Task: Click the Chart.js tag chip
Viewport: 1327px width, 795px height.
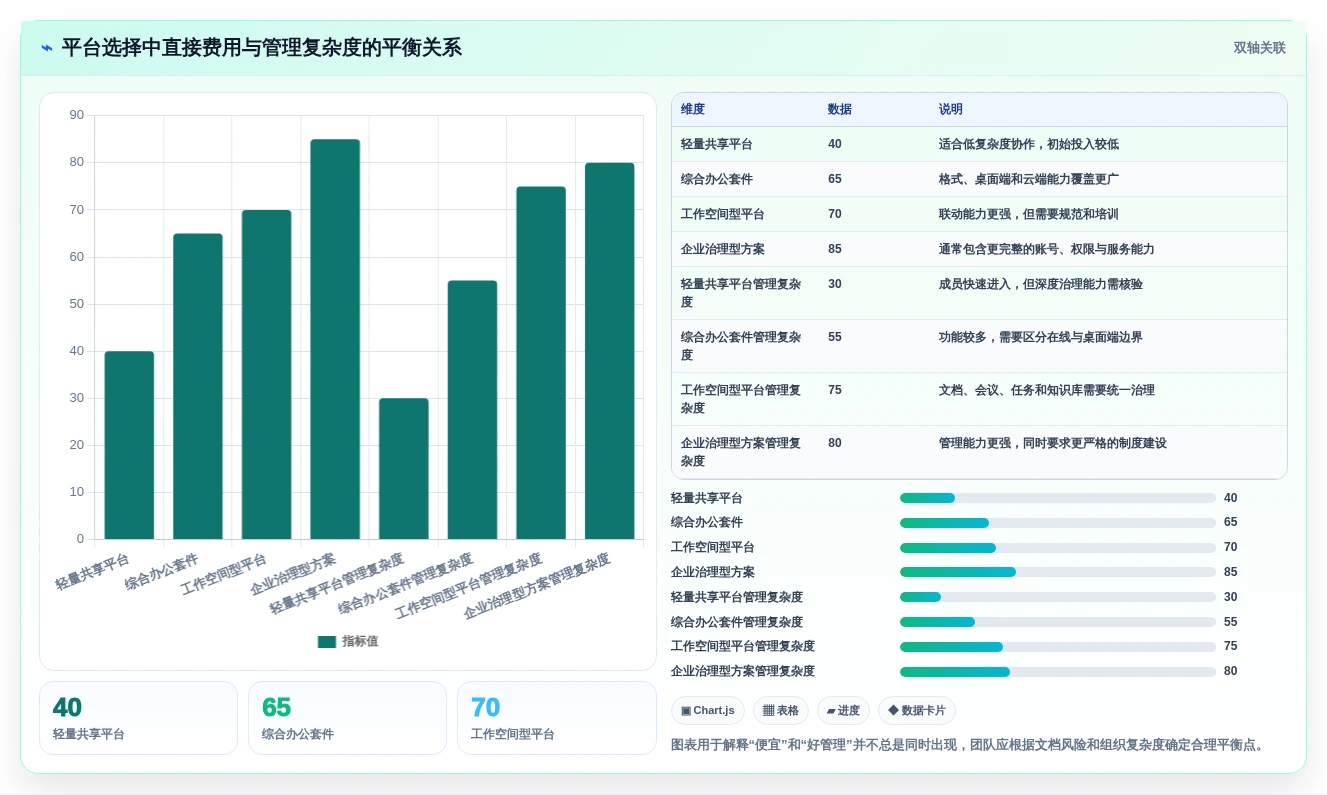Action: pyautogui.click(x=708, y=711)
